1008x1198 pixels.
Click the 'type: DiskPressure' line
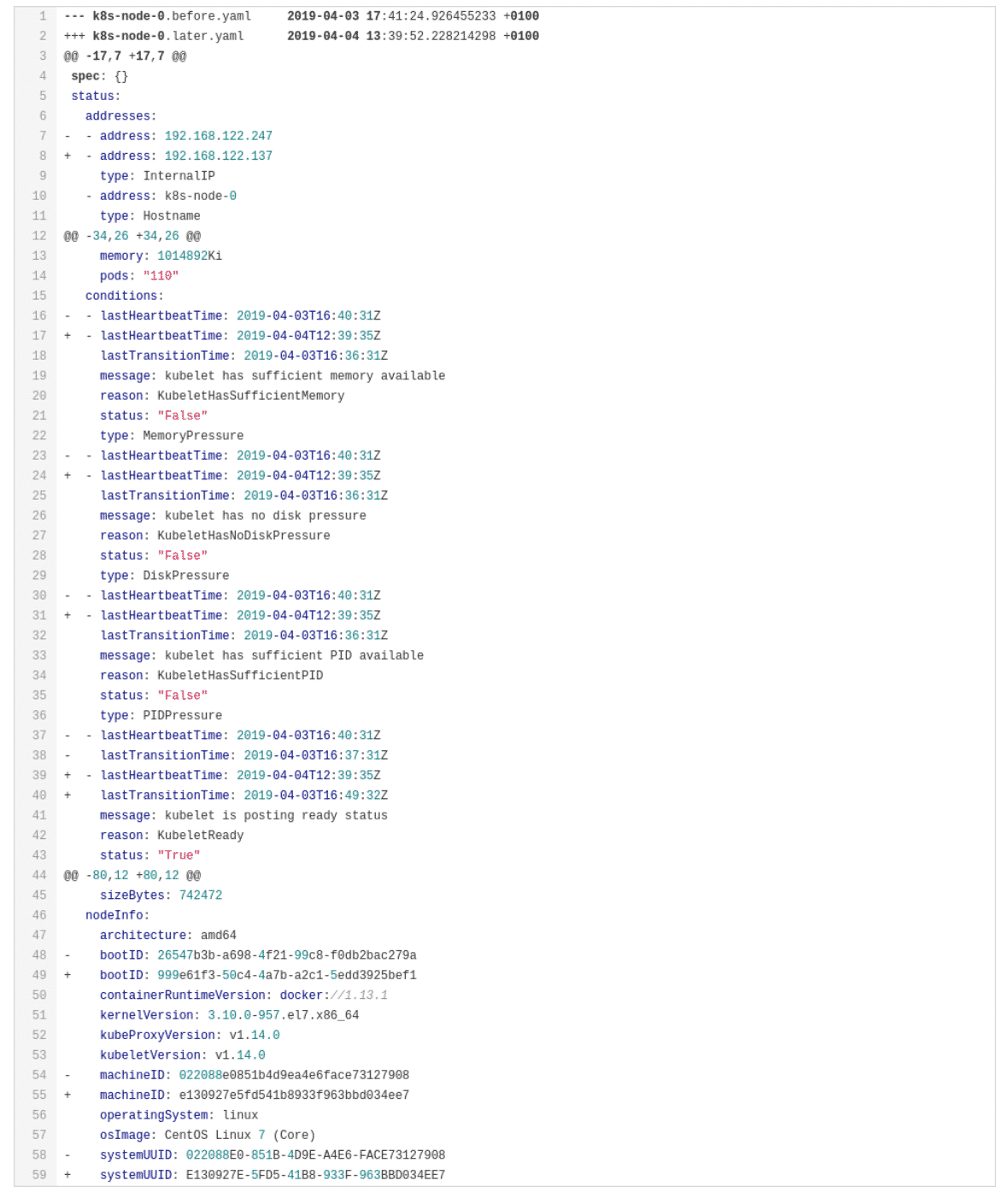click(x=165, y=576)
